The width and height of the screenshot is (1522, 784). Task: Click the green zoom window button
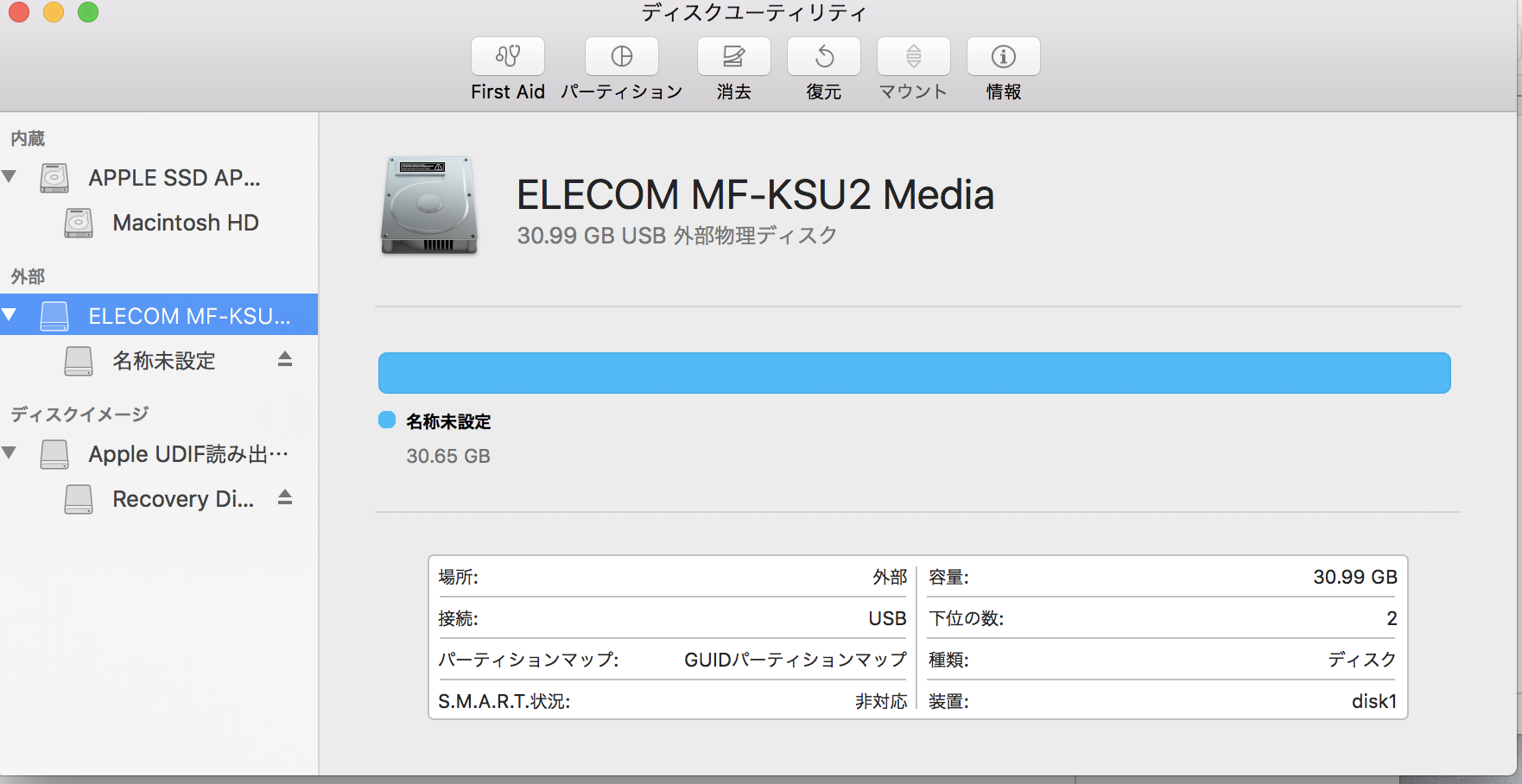[88, 12]
